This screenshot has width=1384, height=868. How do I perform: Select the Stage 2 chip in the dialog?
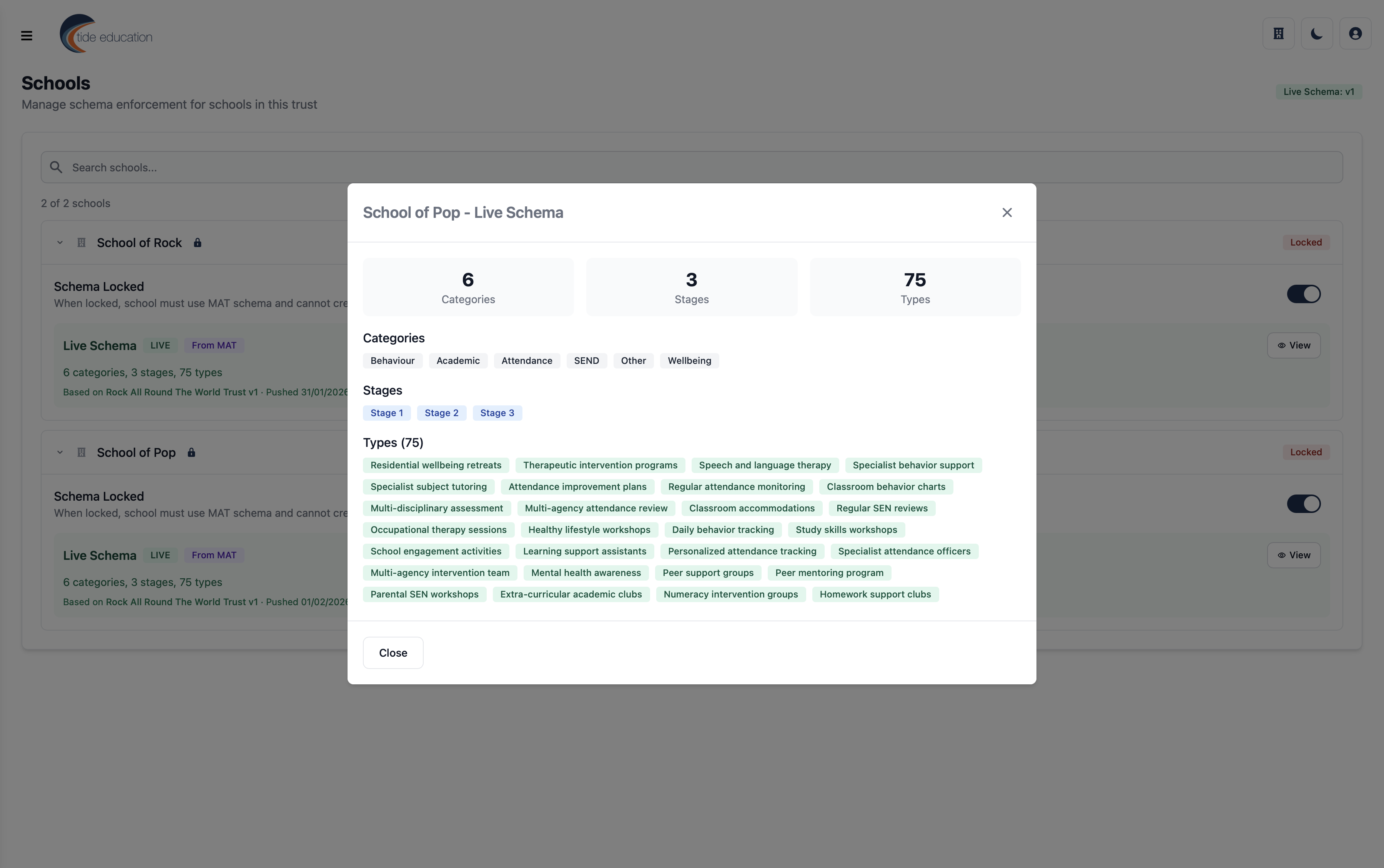coord(441,413)
